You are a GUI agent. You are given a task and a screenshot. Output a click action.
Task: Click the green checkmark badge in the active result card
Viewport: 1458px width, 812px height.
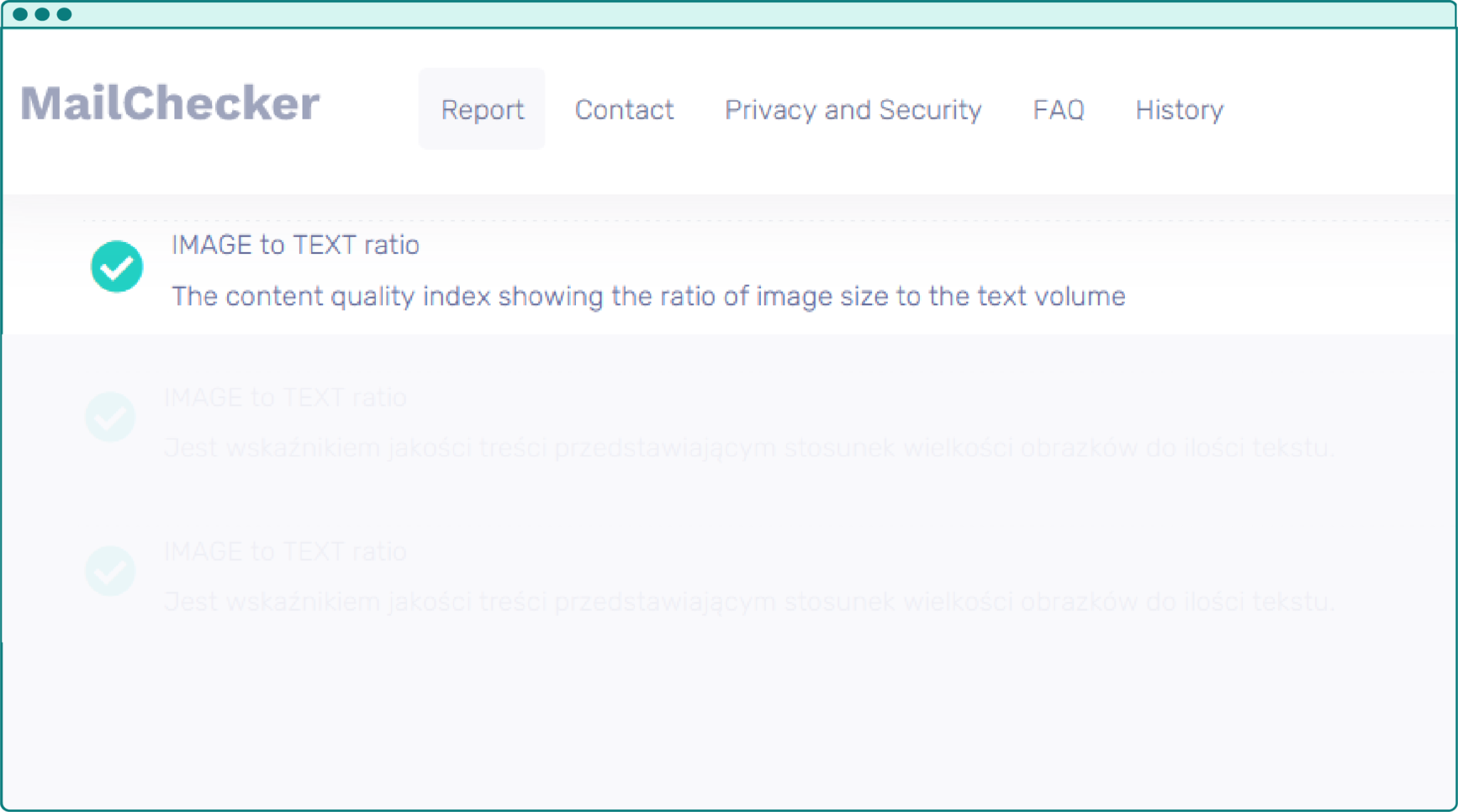point(117,266)
